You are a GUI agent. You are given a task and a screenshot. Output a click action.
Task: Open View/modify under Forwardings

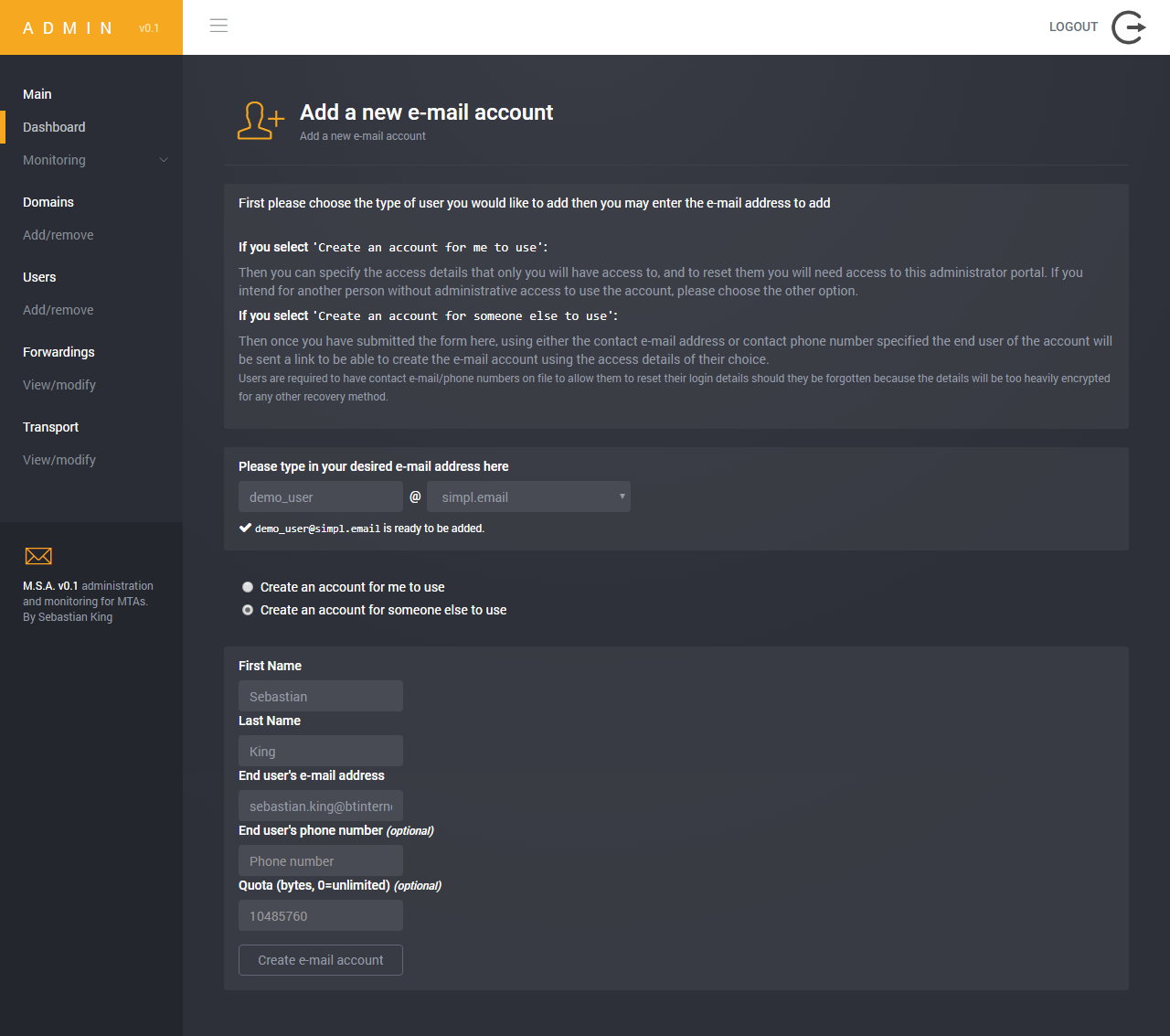click(59, 385)
